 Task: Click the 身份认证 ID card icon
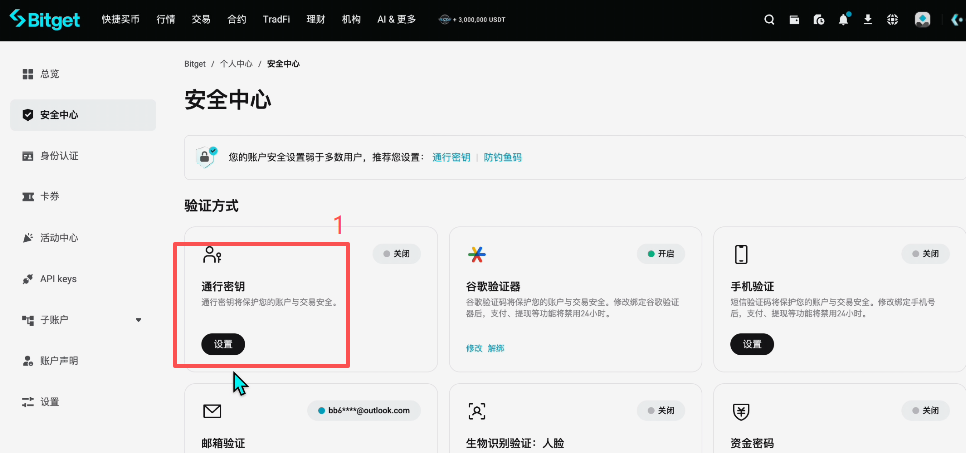(x=28, y=156)
